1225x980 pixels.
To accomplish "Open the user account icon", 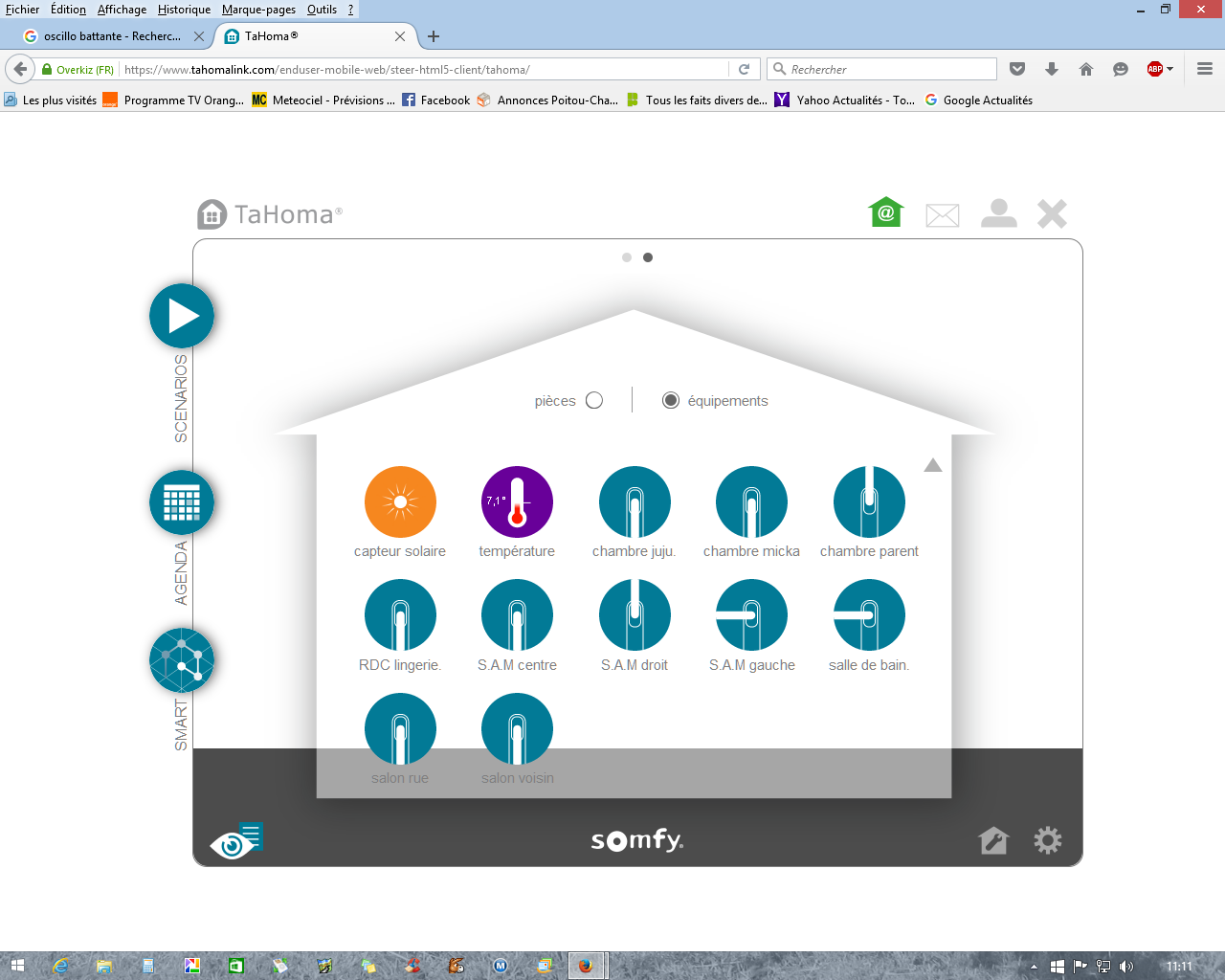I will 999,212.
